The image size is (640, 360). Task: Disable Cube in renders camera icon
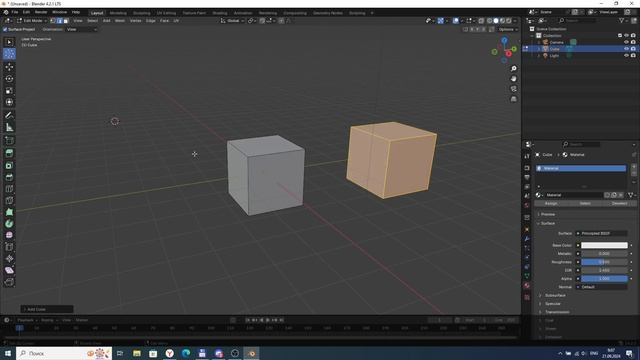[x=633, y=49]
